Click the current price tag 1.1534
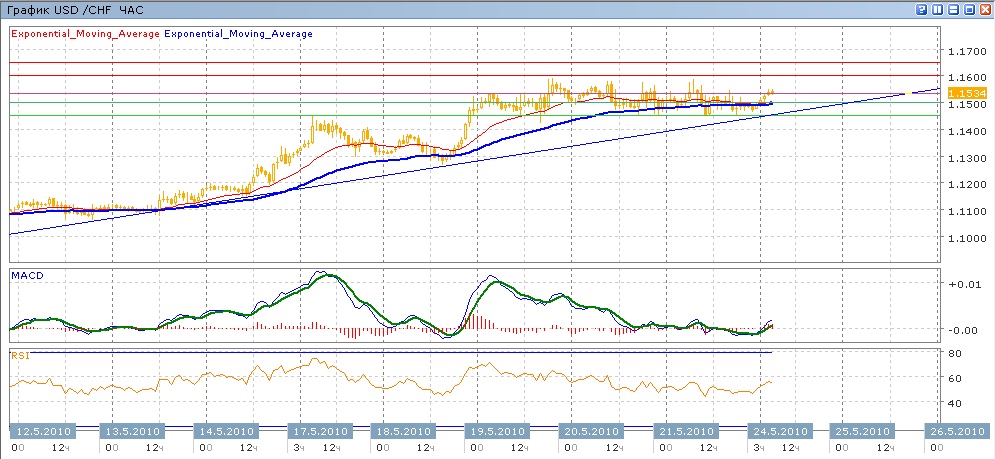The image size is (995, 459). 967,93
